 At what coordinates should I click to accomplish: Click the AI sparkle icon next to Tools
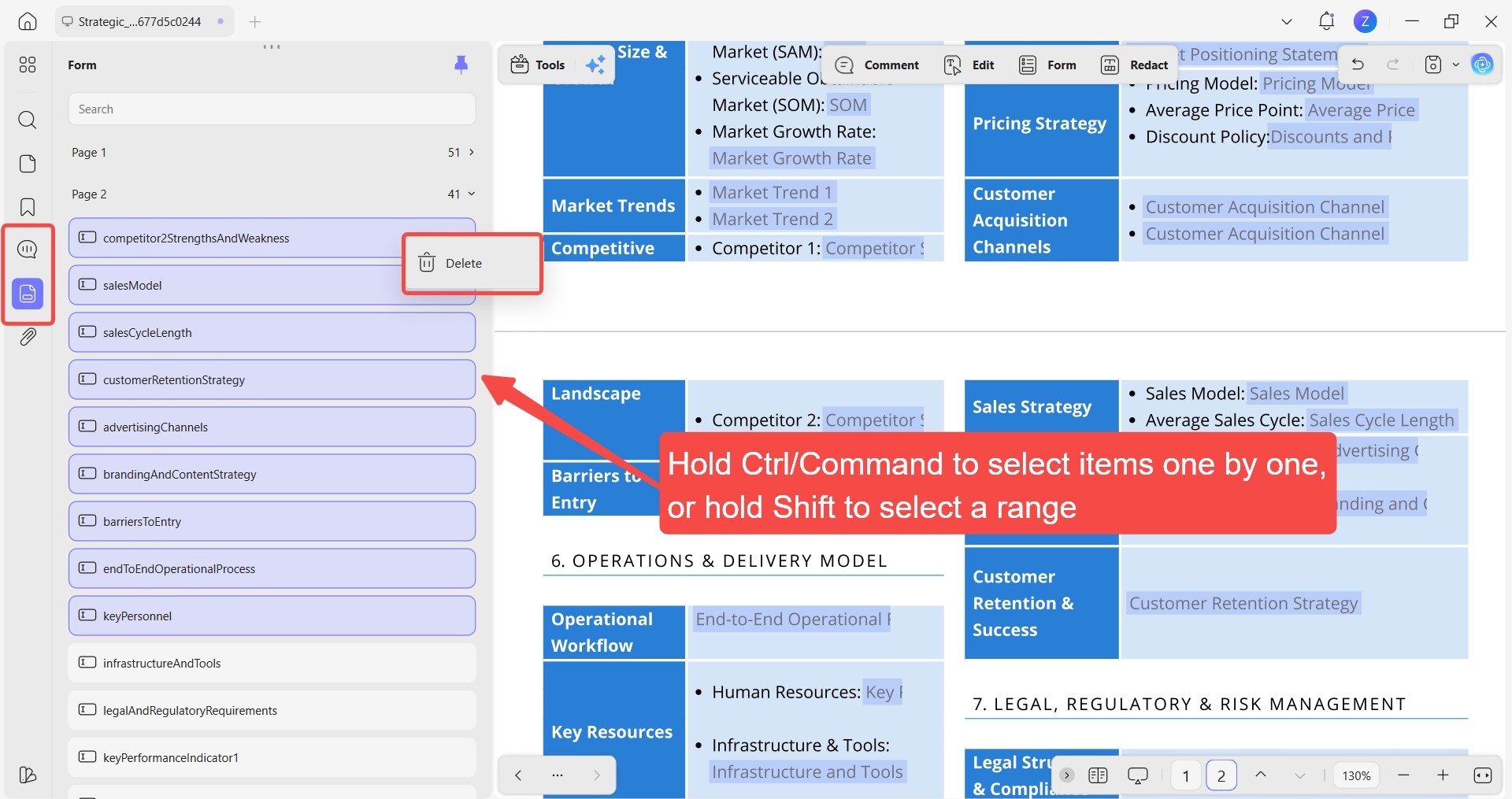595,65
